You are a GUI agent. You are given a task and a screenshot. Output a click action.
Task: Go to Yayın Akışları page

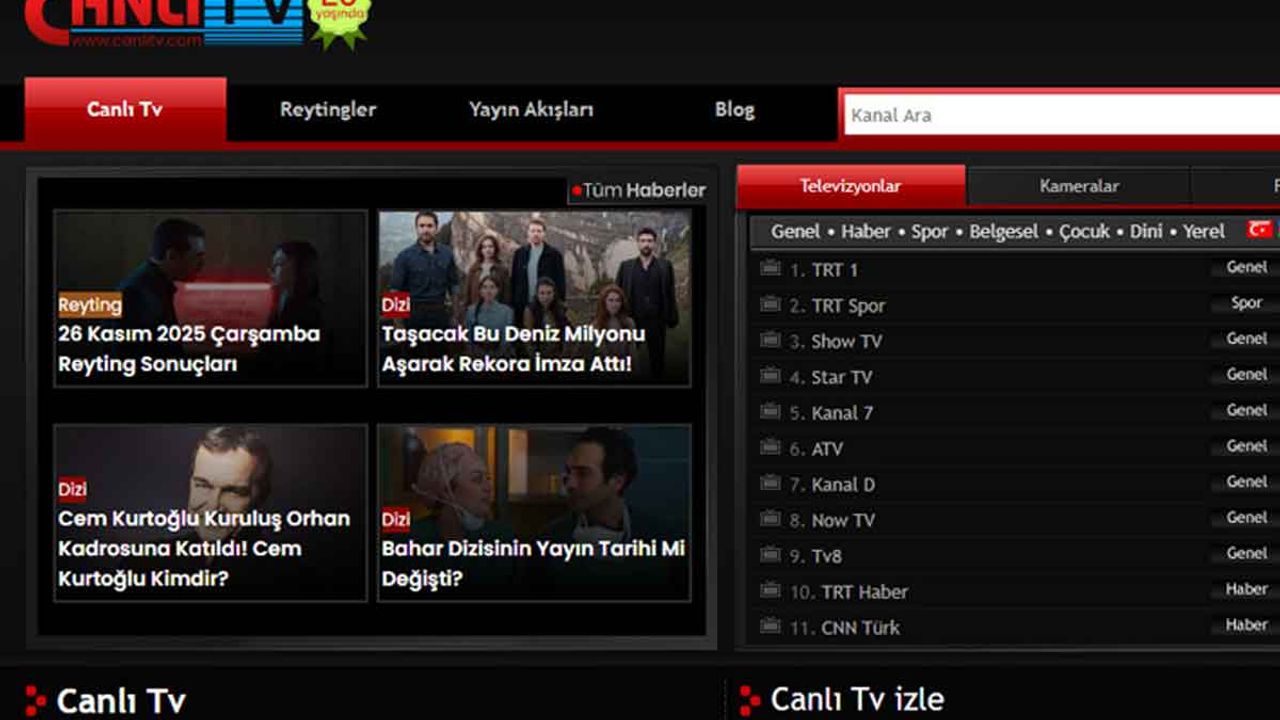531,110
